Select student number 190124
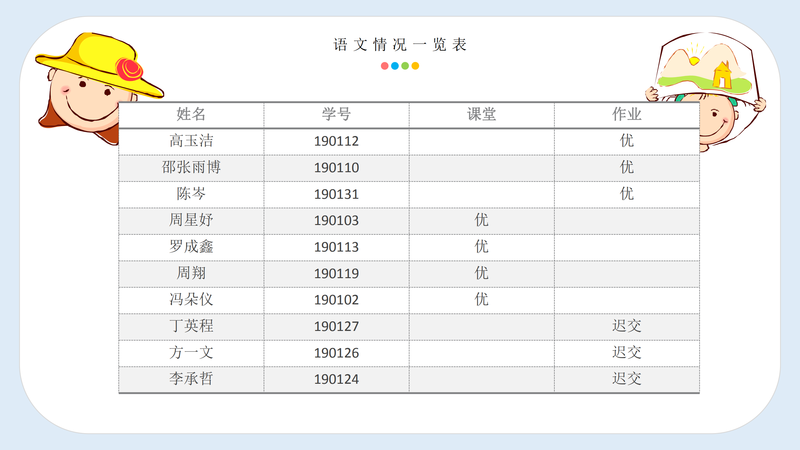This screenshot has width=800, height=450. pos(336,380)
